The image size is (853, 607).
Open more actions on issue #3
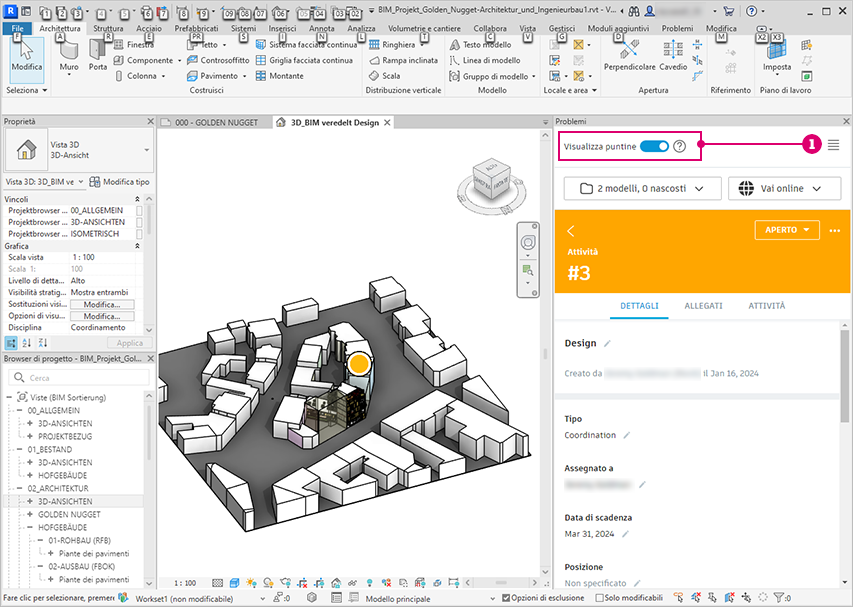pyautogui.click(x=835, y=231)
